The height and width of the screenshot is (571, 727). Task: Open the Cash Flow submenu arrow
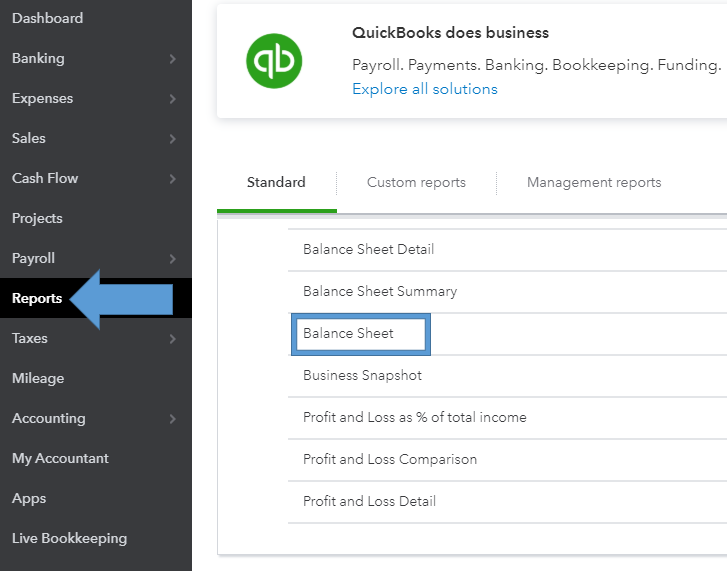173,179
